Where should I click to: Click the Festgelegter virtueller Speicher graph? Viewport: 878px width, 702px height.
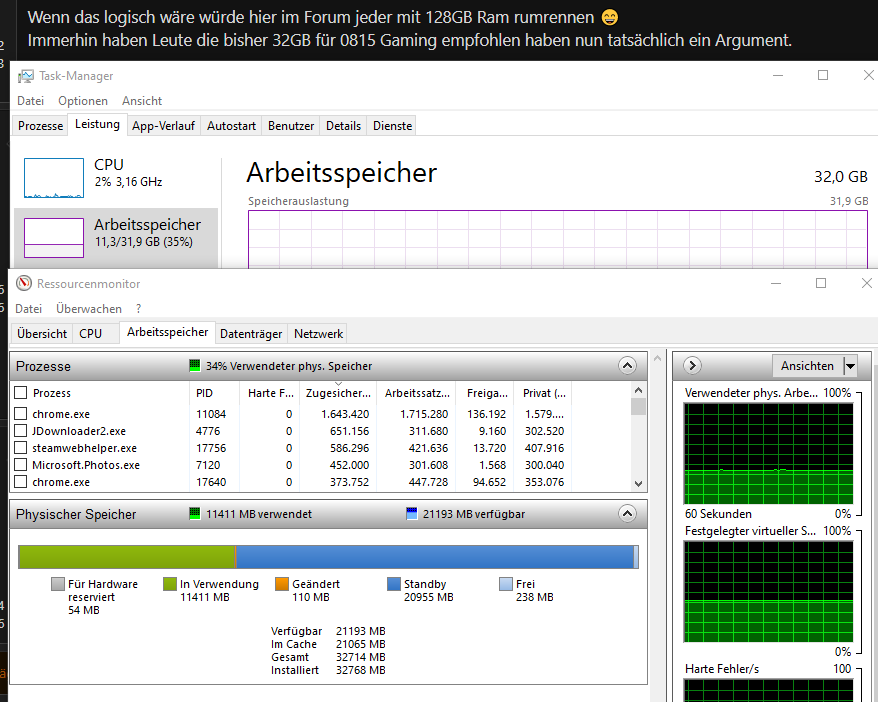tap(768, 592)
